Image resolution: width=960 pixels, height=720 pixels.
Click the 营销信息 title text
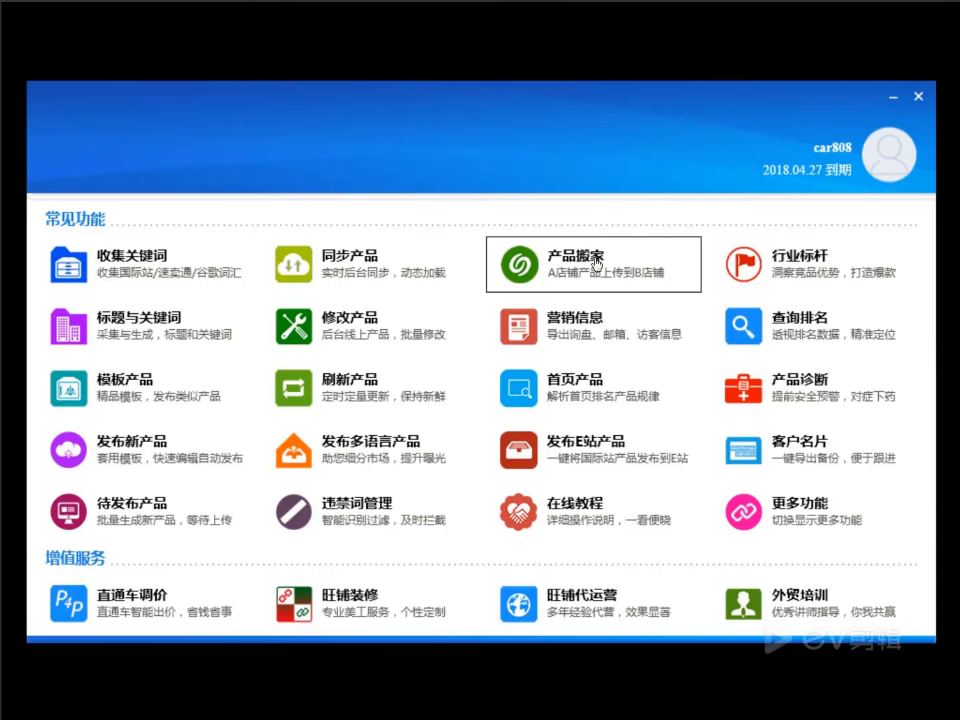pyautogui.click(x=575, y=317)
